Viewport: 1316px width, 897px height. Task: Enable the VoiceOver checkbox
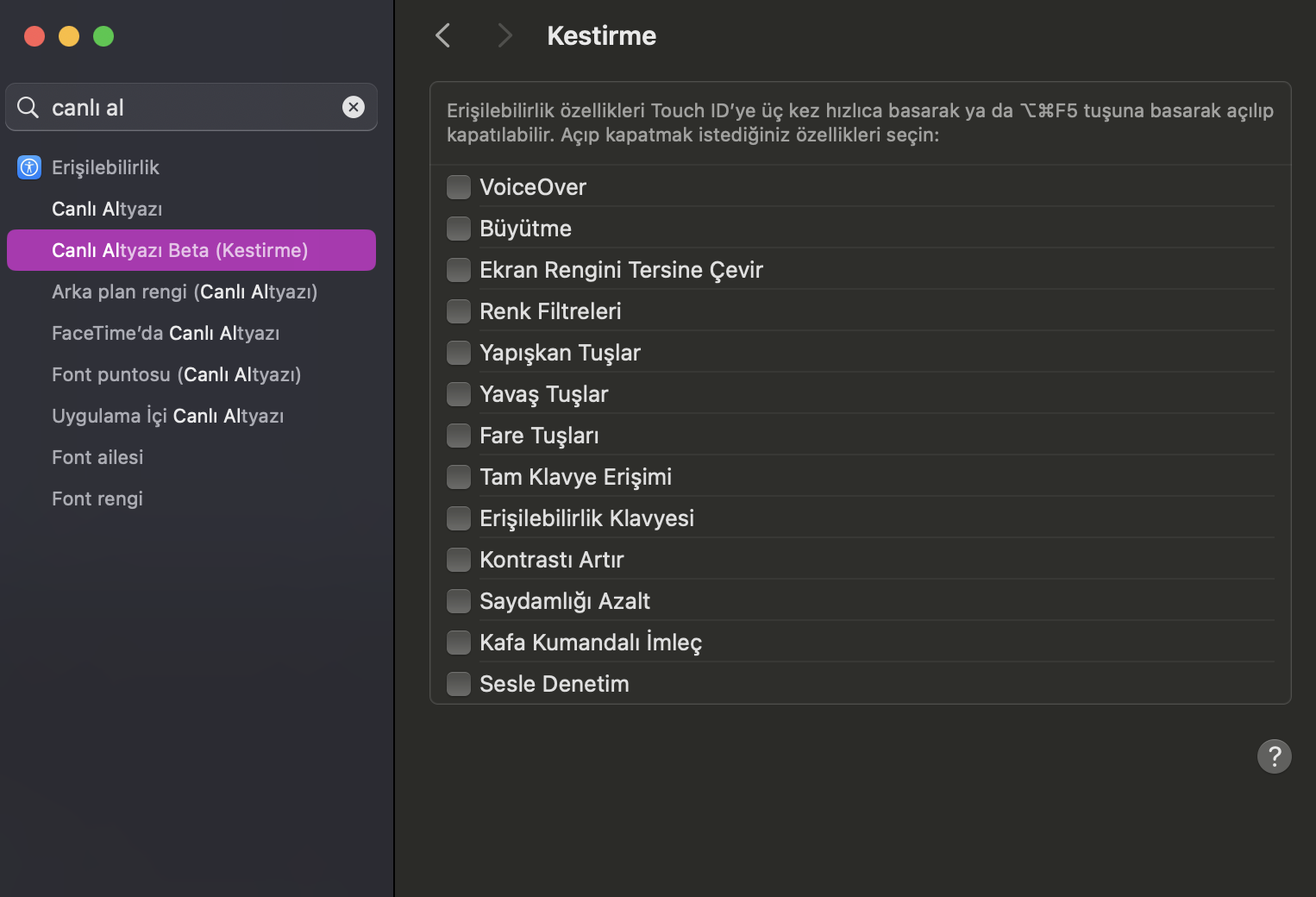coord(459,187)
